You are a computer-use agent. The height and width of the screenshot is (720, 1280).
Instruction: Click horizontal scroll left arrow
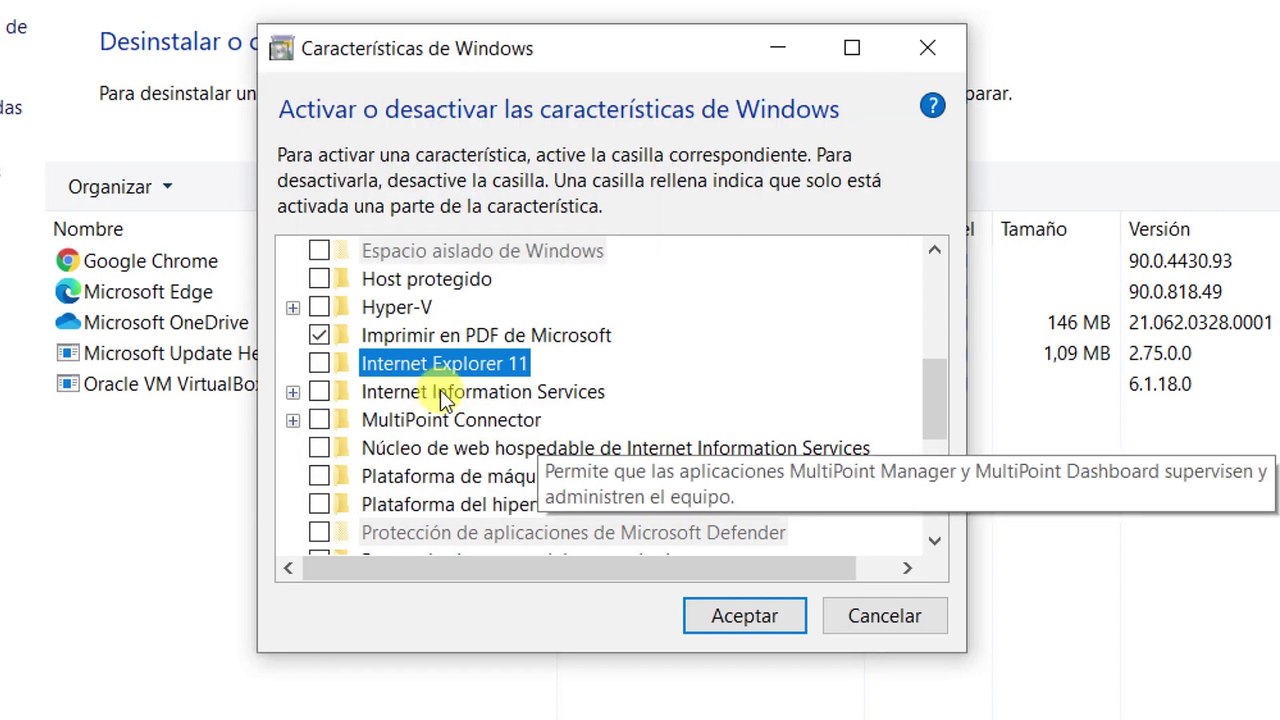pyautogui.click(x=288, y=568)
